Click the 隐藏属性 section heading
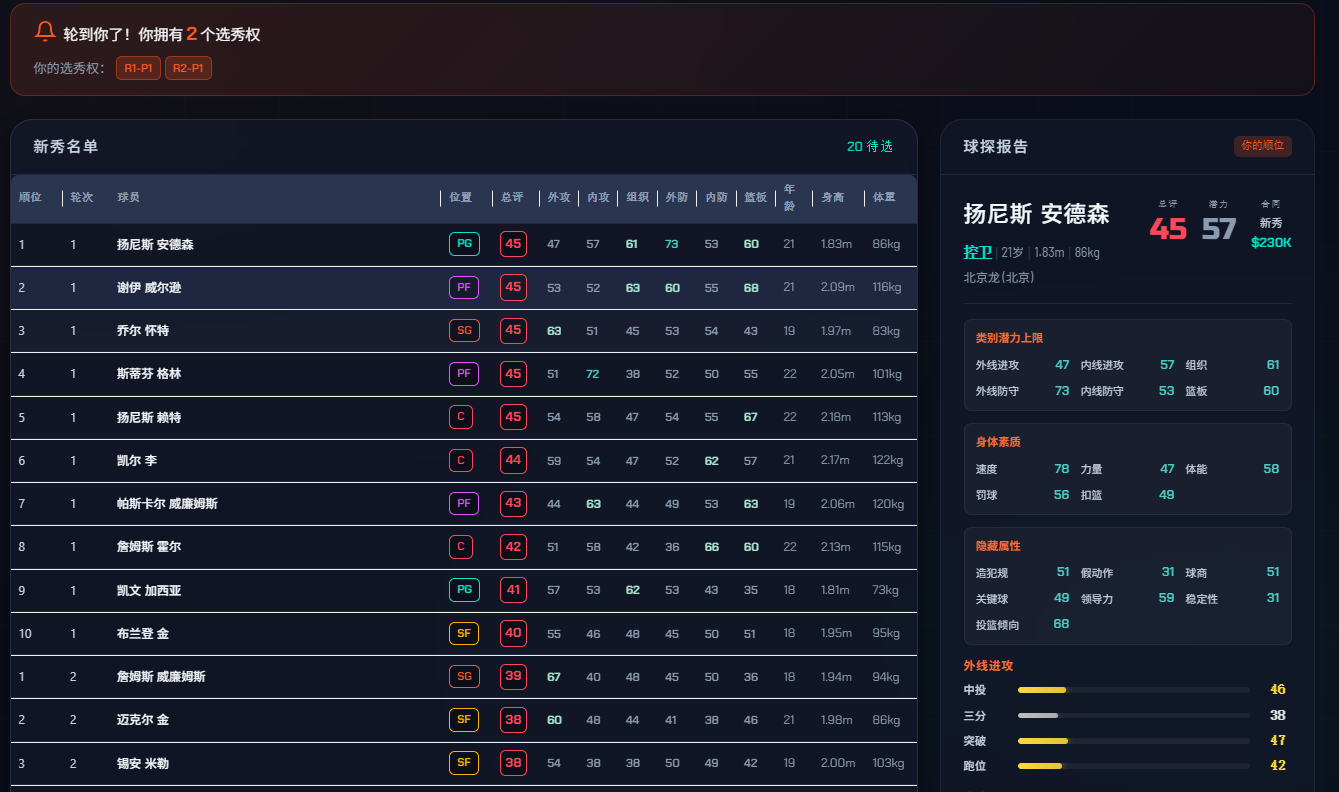The image size is (1339, 792). pyautogui.click(x=998, y=546)
